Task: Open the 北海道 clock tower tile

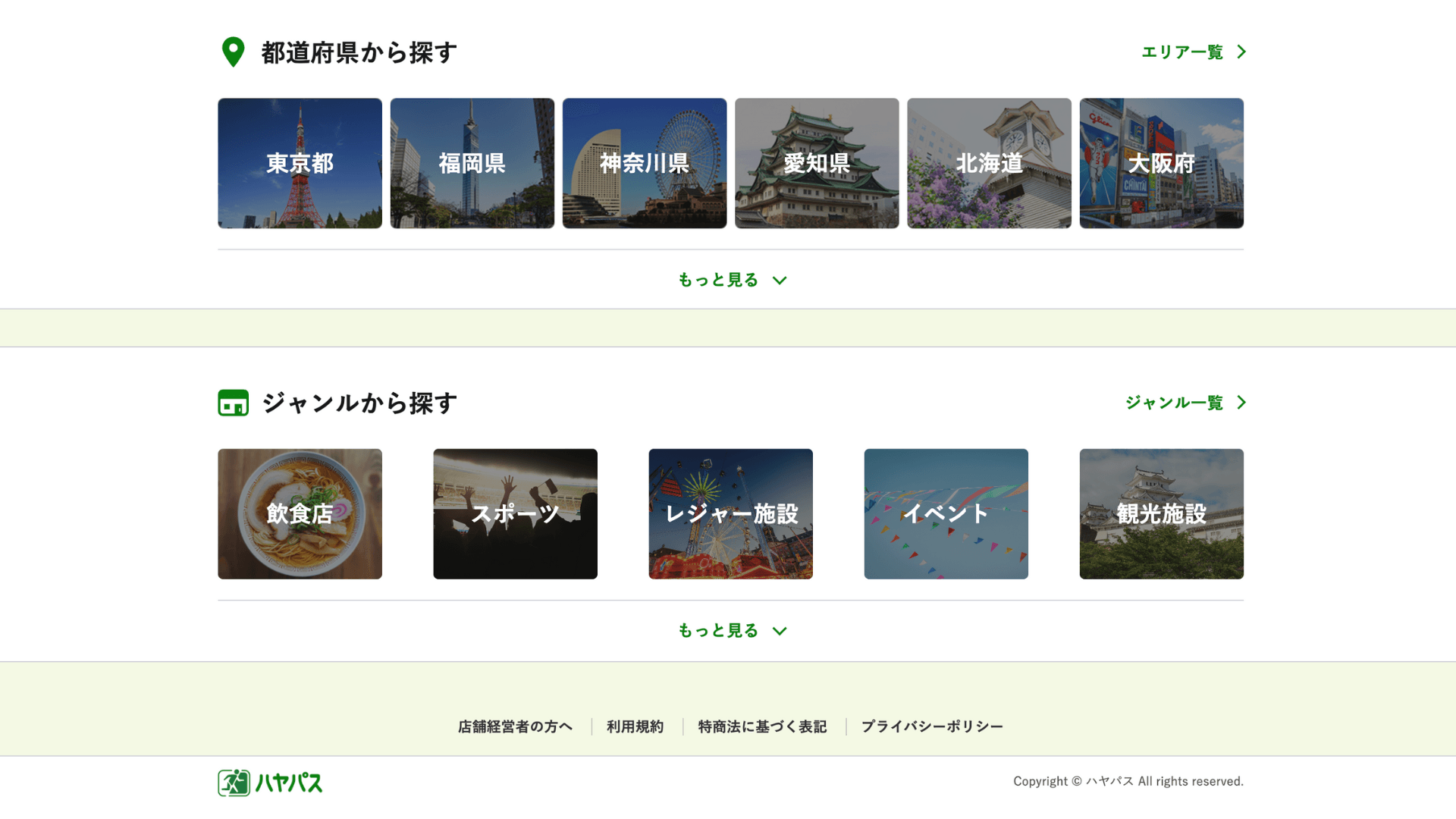Action: pos(989,163)
